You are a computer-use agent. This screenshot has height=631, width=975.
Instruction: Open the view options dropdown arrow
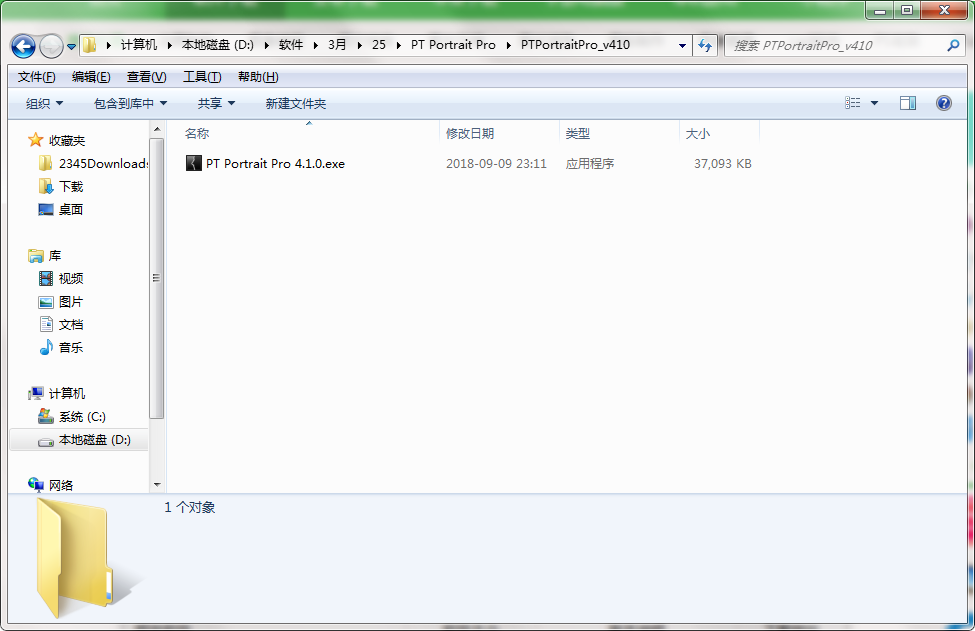pos(874,103)
